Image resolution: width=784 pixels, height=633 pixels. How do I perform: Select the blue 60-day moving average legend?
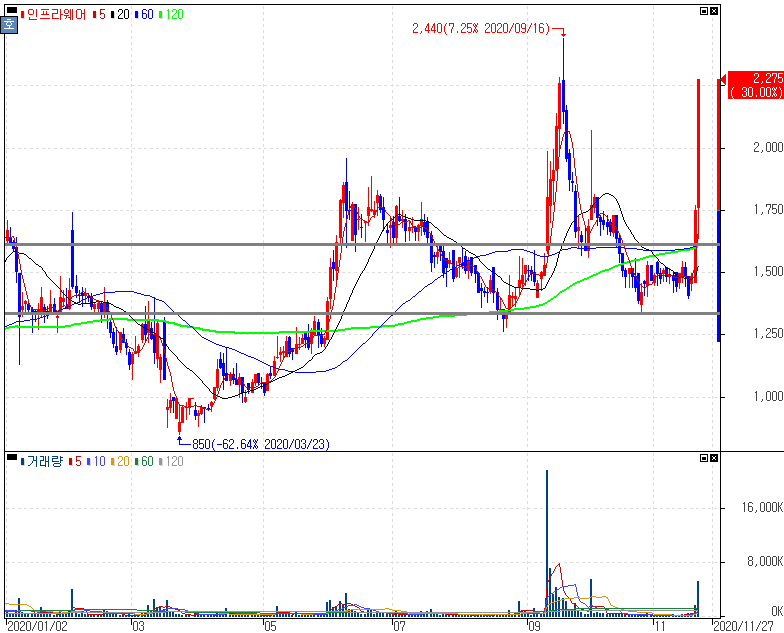(x=144, y=14)
